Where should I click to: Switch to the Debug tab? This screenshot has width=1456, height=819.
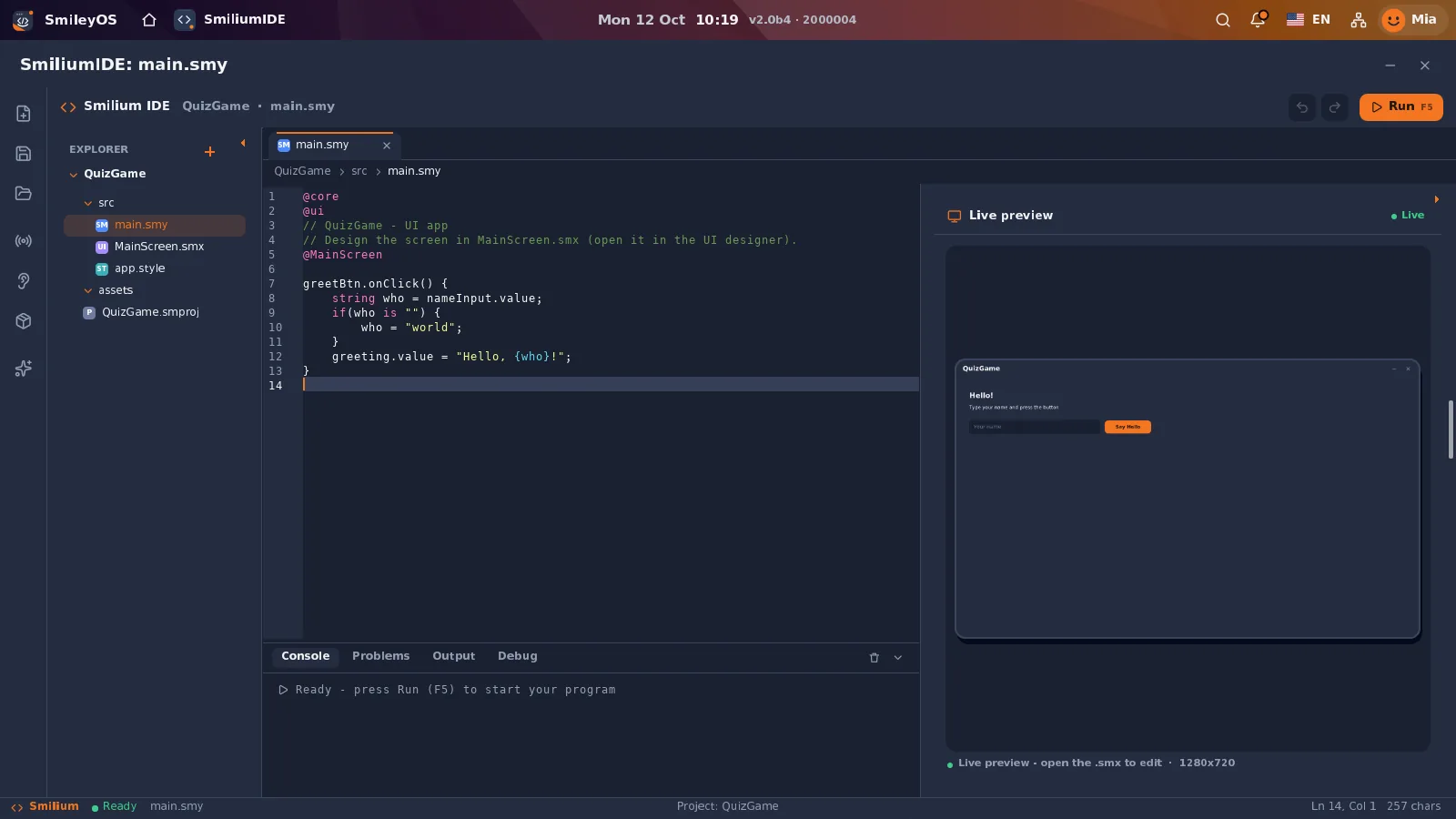coord(517,656)
